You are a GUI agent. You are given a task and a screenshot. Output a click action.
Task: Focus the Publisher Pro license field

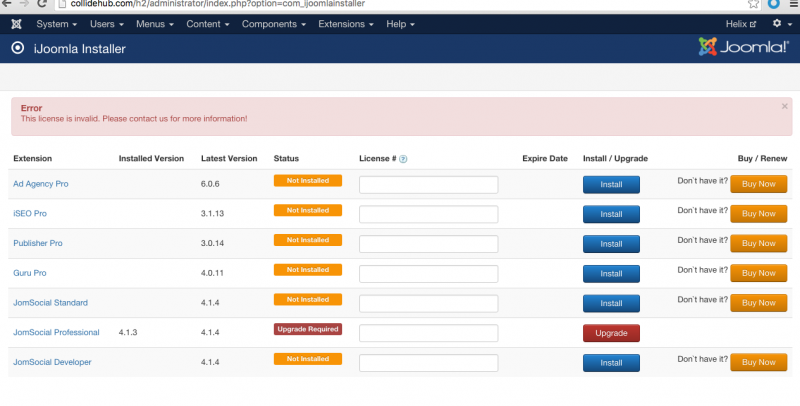[429, 244]
